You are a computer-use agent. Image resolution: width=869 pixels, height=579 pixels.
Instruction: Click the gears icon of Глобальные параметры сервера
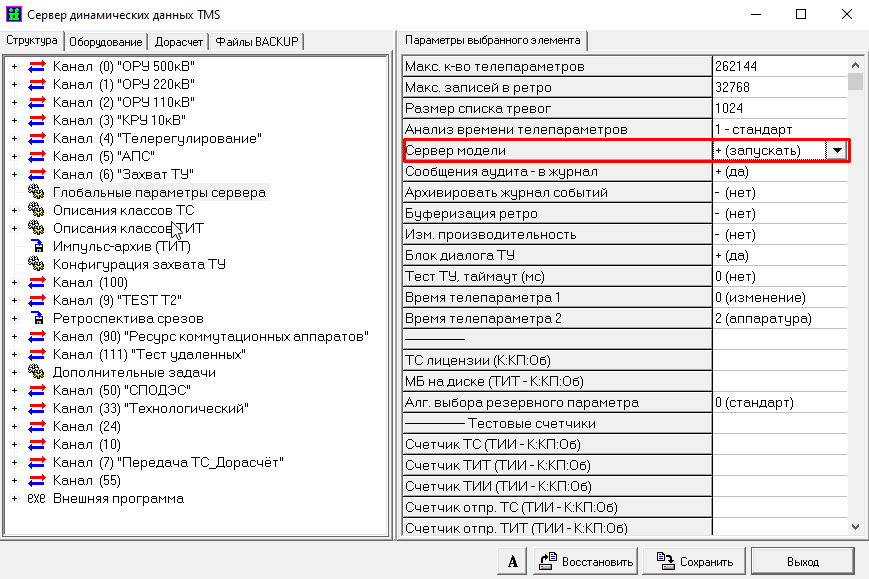click(x=36, y=192)
